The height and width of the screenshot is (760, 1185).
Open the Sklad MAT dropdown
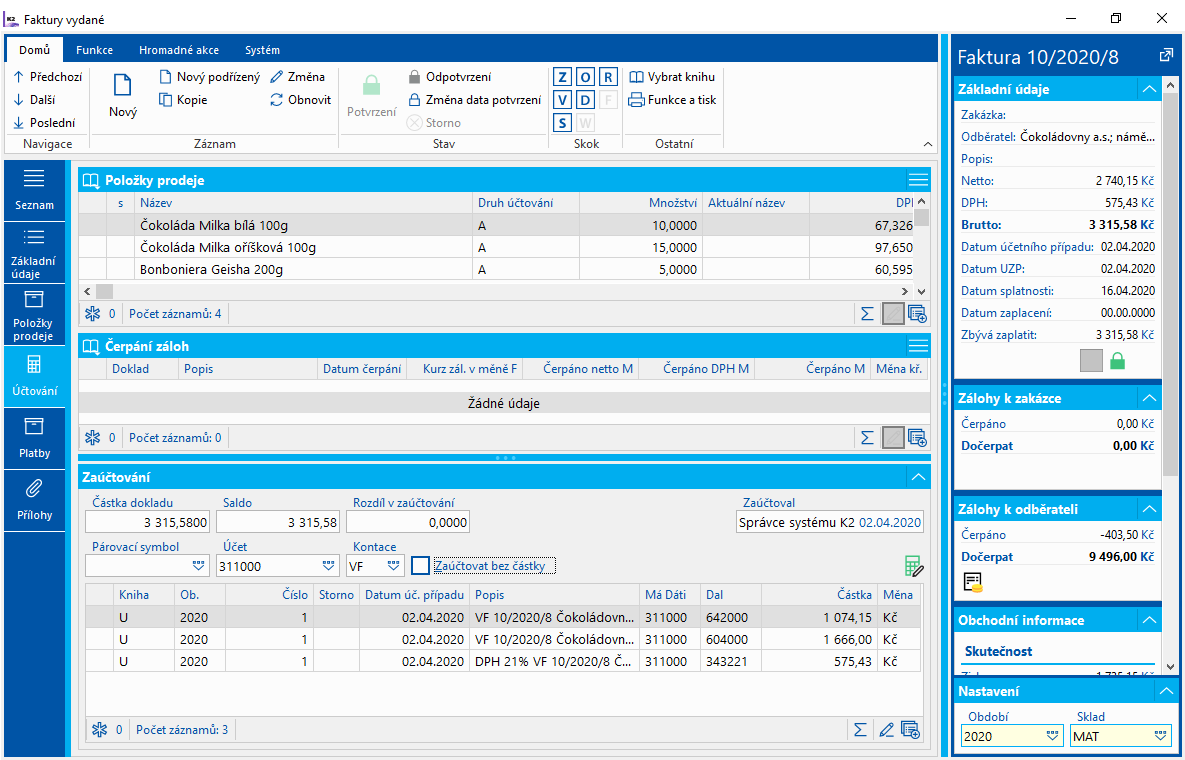pos(1161,736)
